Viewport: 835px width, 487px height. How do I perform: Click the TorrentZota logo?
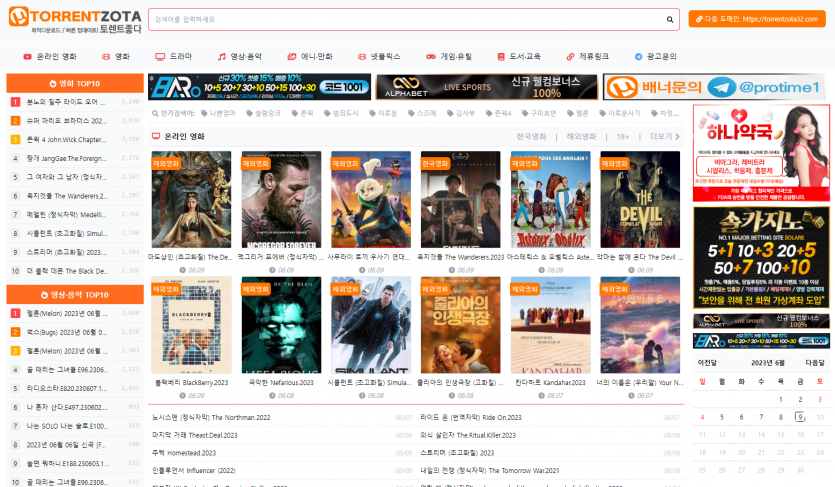click(x=75, y=20)
